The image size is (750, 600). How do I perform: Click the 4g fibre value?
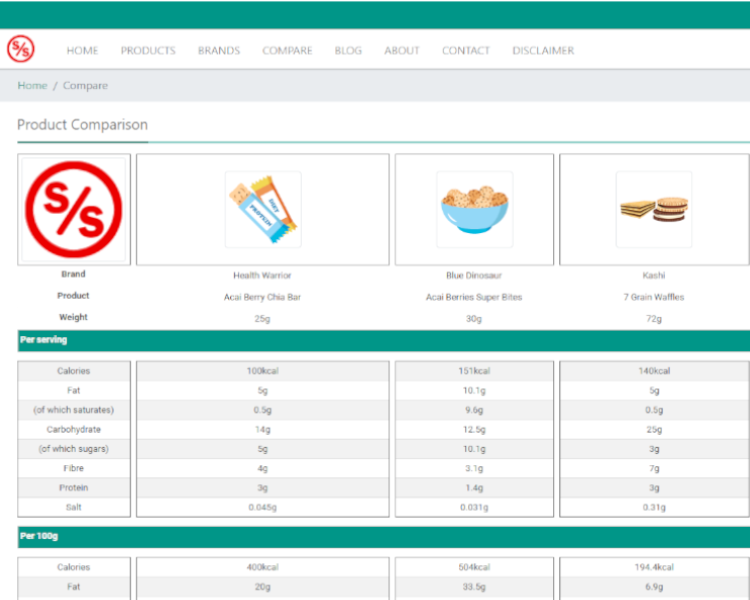point(263,468)
